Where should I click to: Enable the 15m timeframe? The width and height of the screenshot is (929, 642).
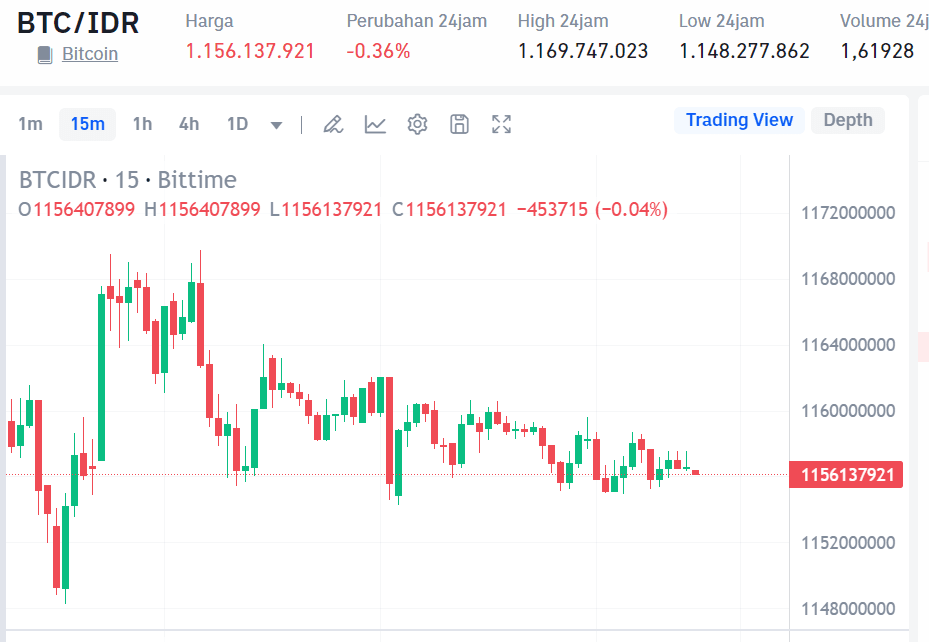(x=87, y=124)
